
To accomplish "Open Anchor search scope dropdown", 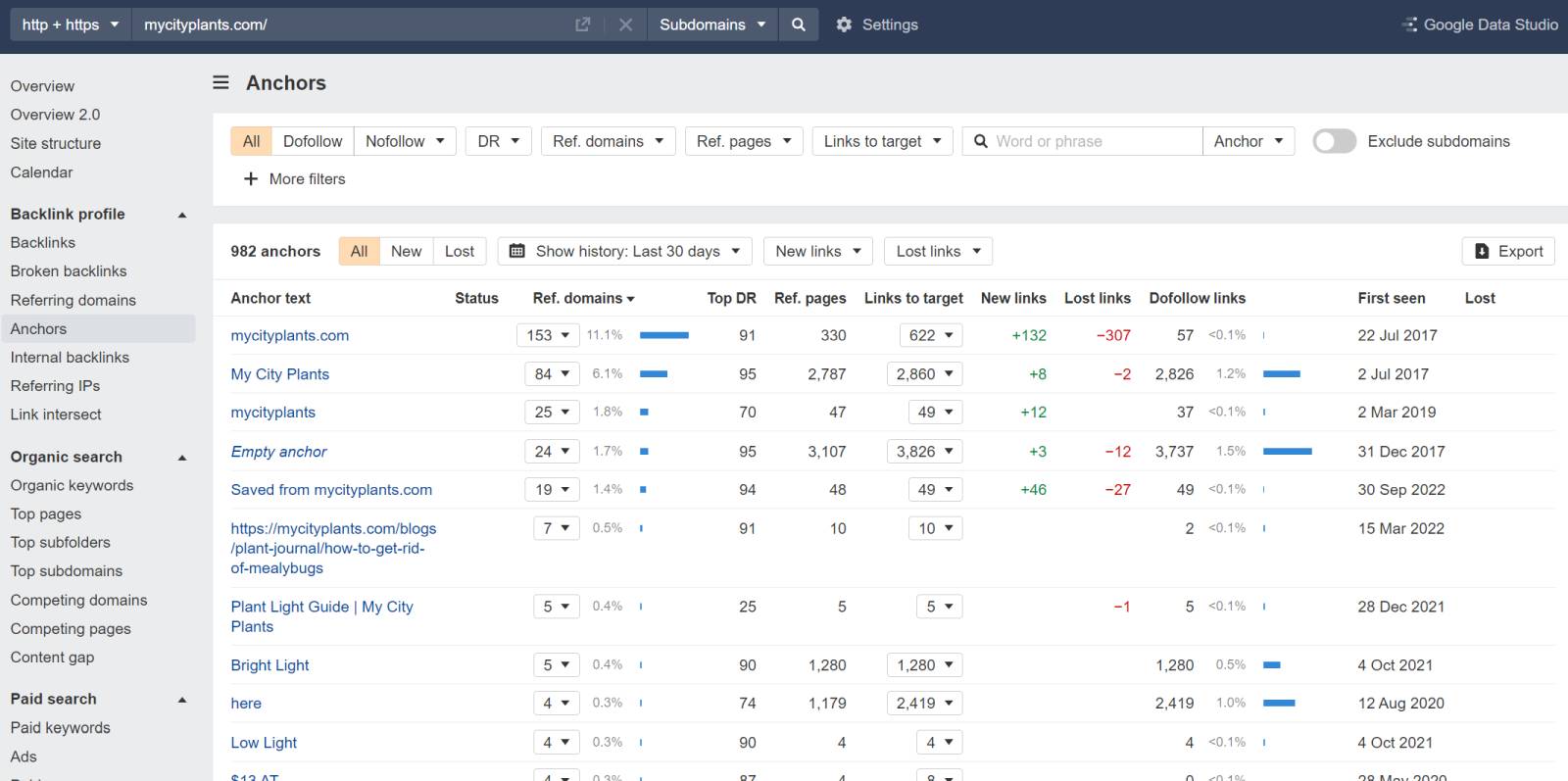I will [1249, 141].
